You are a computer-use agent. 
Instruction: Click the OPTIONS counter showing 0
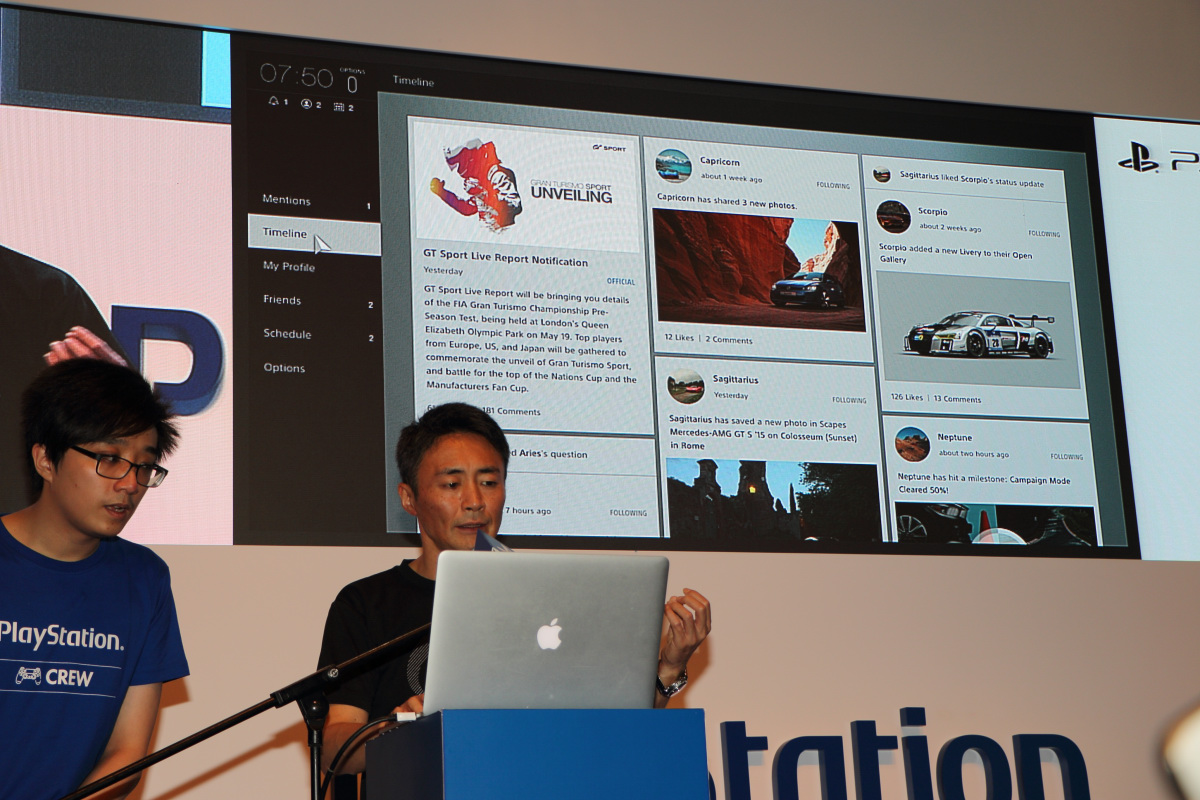click(352, 82)
